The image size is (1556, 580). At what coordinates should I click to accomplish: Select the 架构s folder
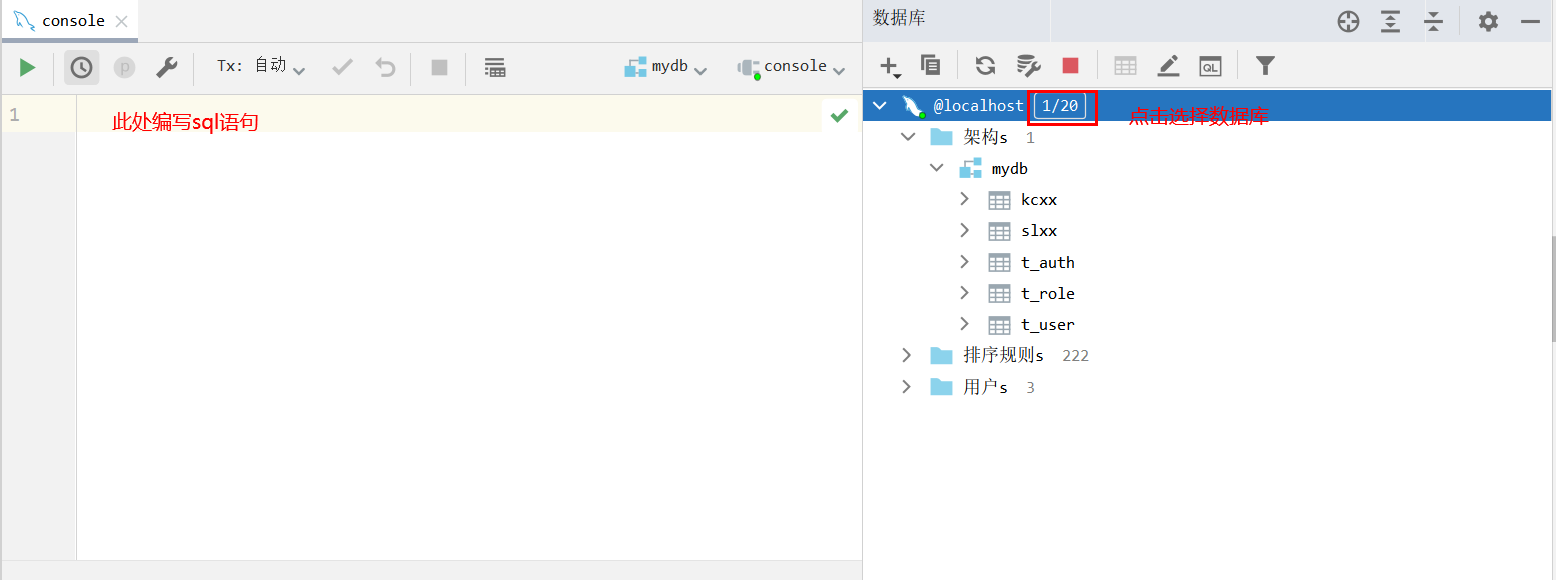[x=985, y=137]
